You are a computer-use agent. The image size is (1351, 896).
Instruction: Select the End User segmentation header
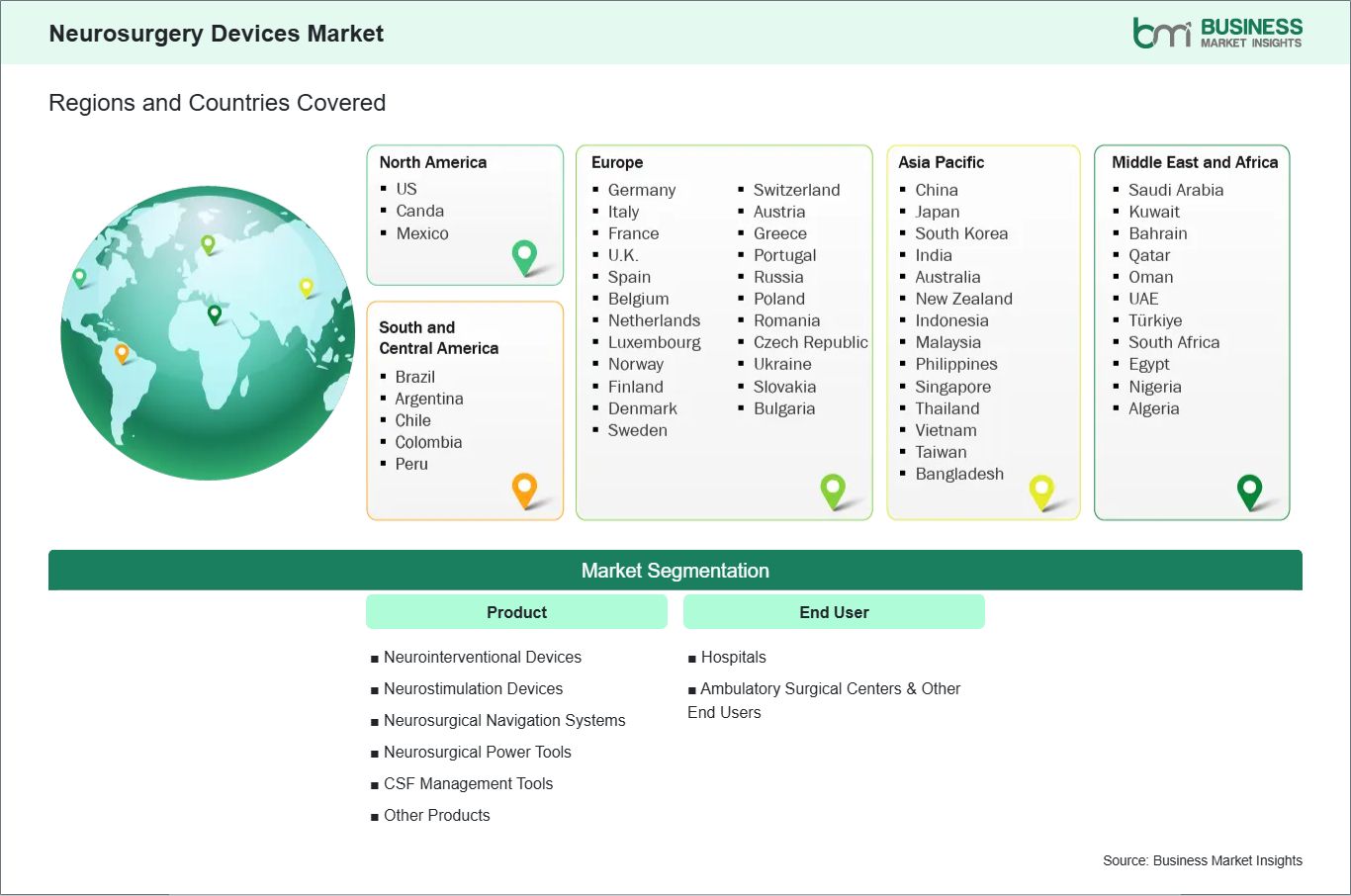click(x=834, y=612)
